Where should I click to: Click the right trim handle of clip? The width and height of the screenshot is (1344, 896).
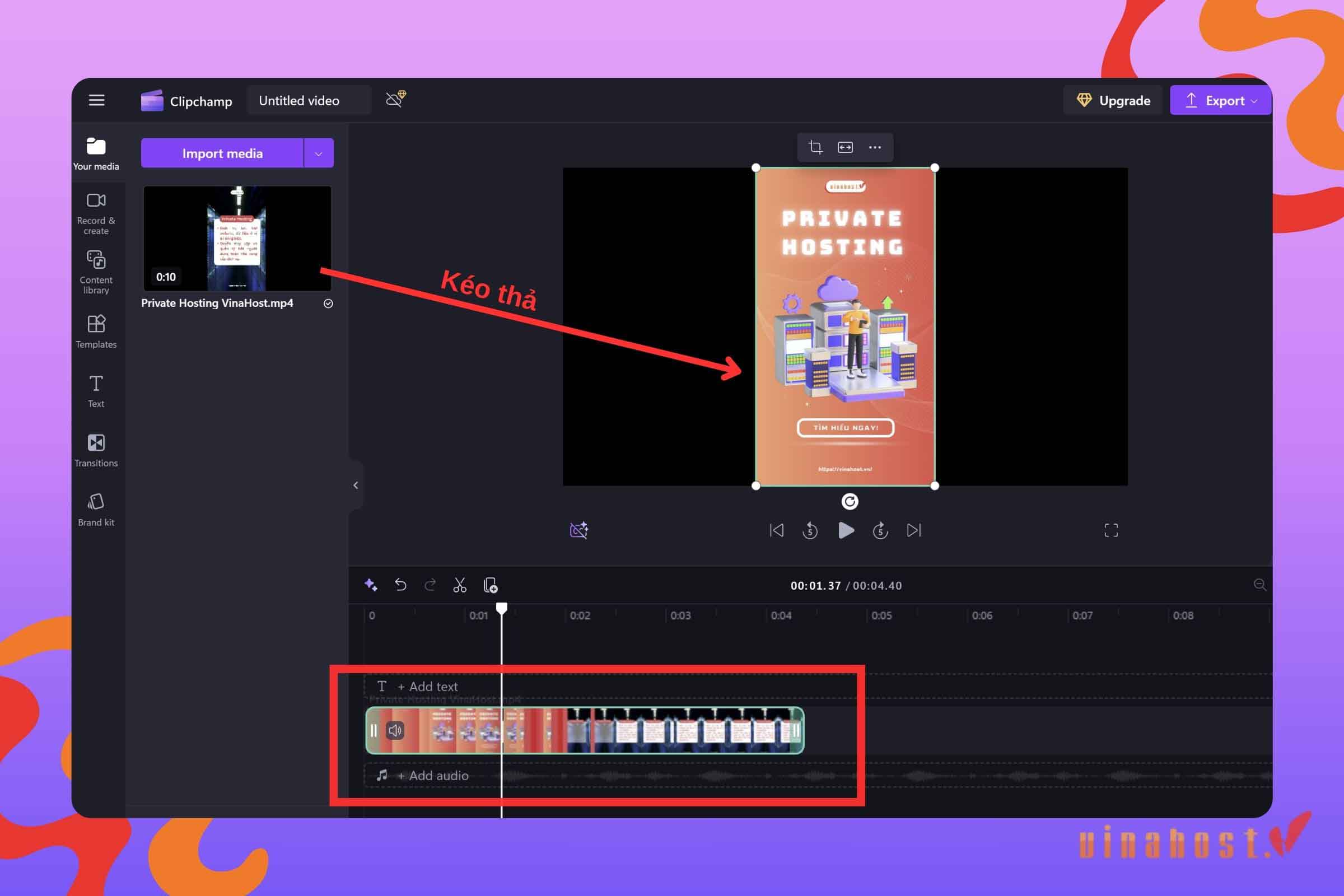coord(796,730)
